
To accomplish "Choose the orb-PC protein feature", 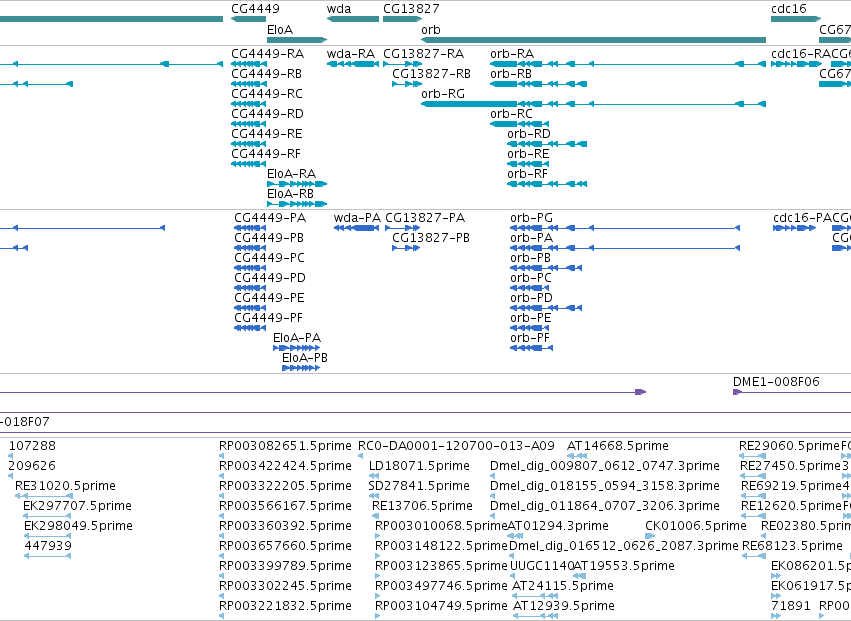I will coord(530,288).
